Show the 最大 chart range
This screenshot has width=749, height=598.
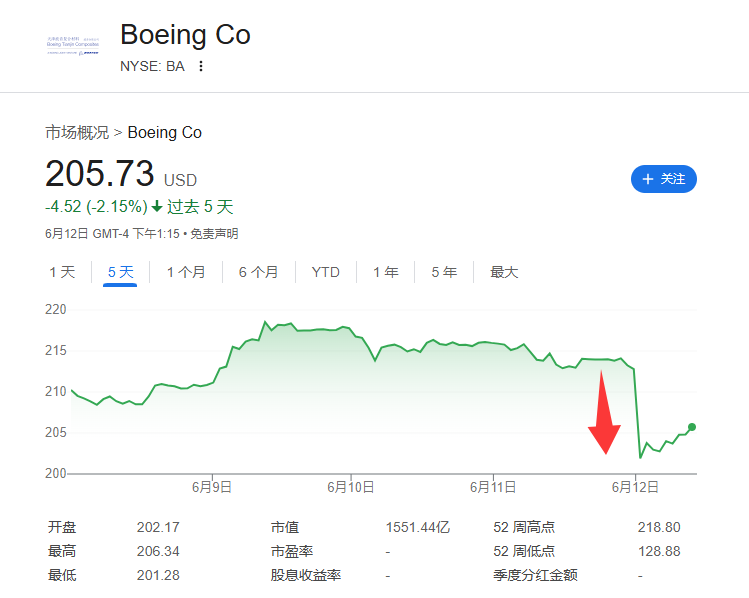(504, 272)
